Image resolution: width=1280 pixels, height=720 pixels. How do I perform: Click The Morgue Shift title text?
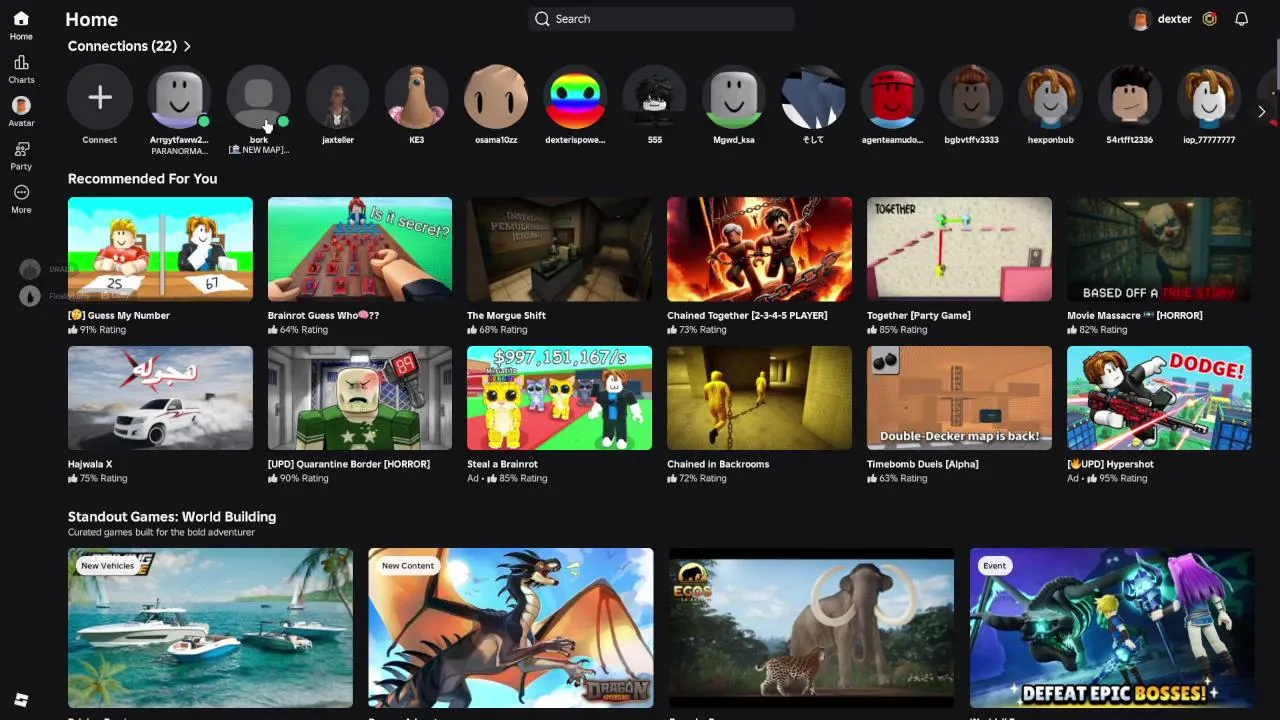pyautogui.click(x=506, y=315)
